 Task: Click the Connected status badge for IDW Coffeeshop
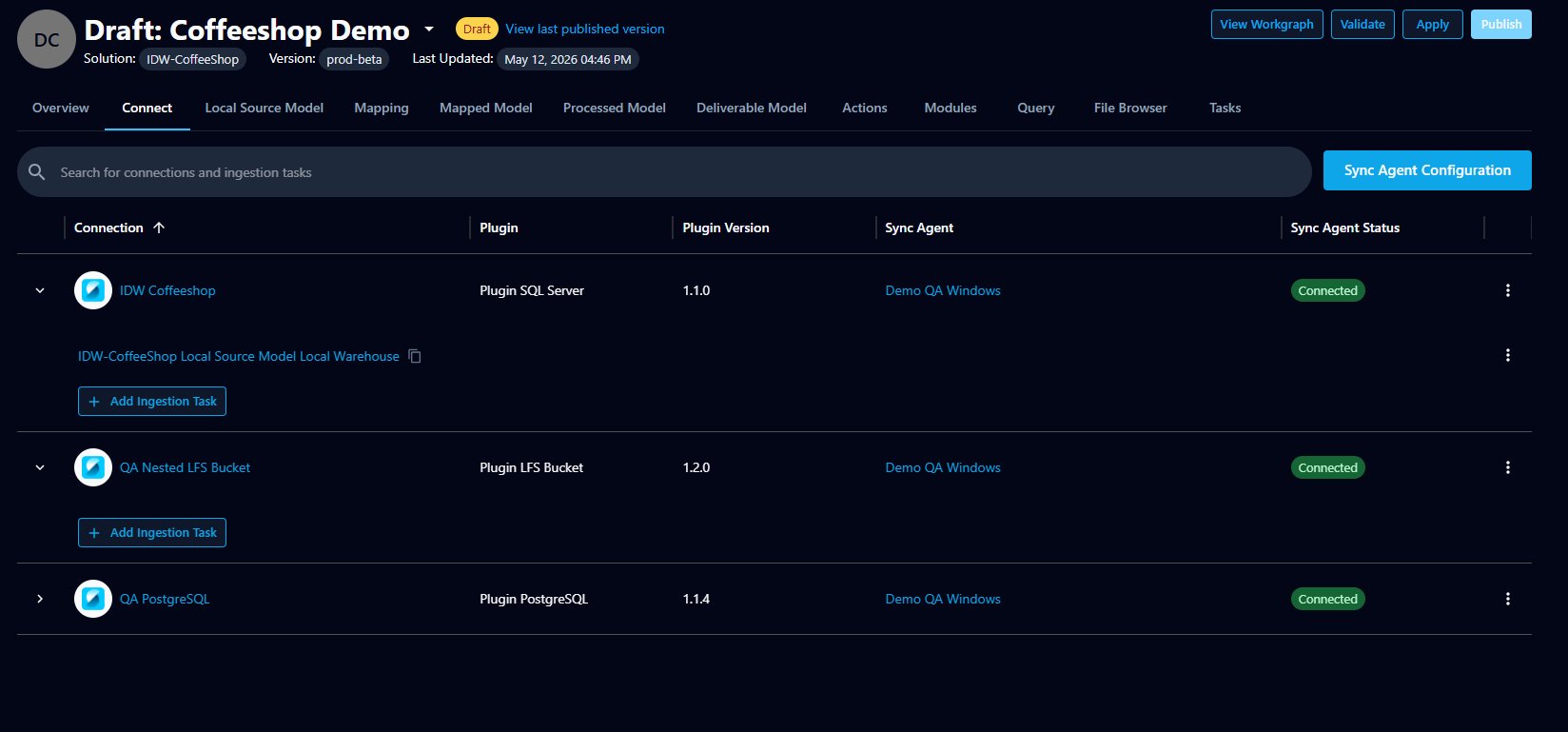(x=1327, y=290)
